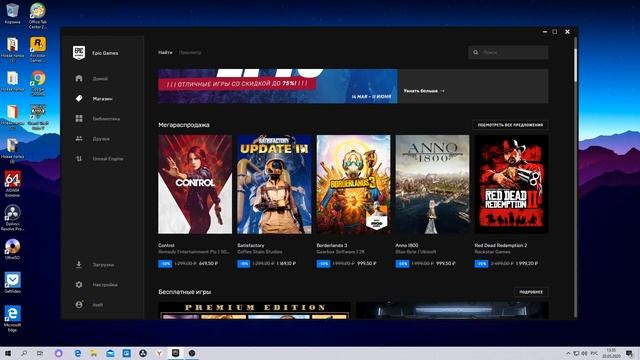Screen dimensions: 640x360
Task: Click Посмотреть все предложения button
Action: (510, 125)
